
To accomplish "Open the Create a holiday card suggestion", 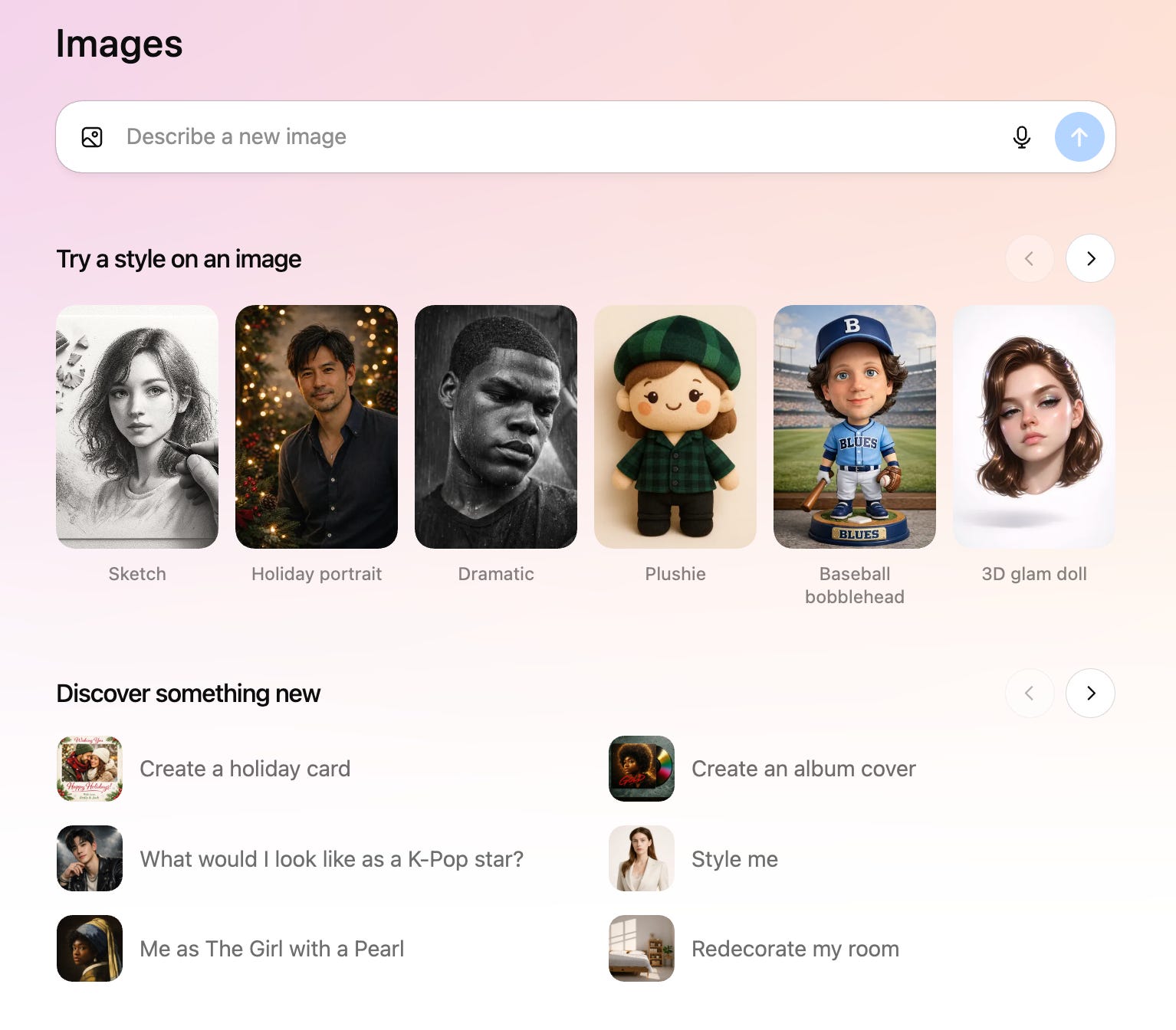I will tap(245, 769).
